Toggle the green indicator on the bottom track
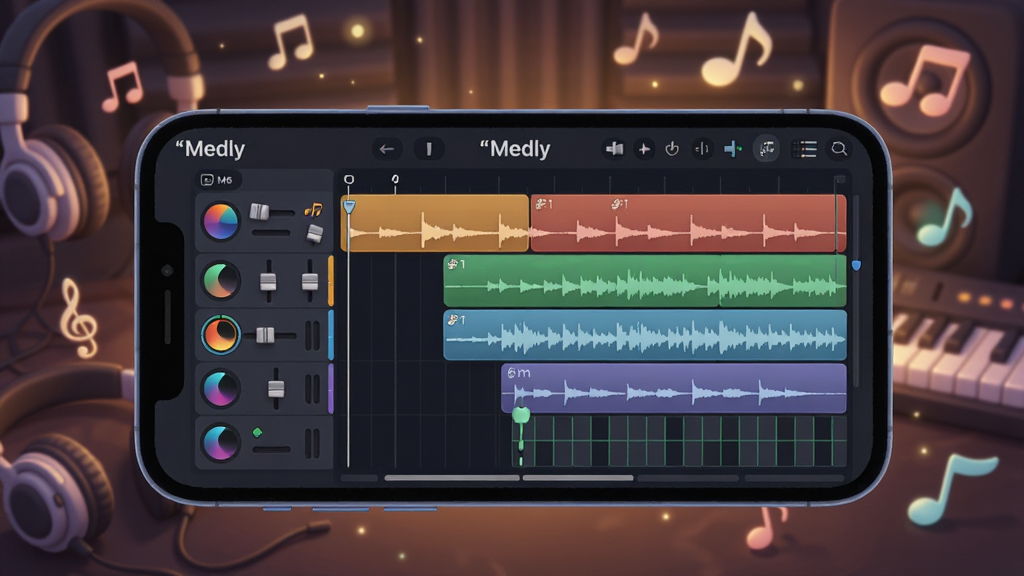 [x=257, y=432]
